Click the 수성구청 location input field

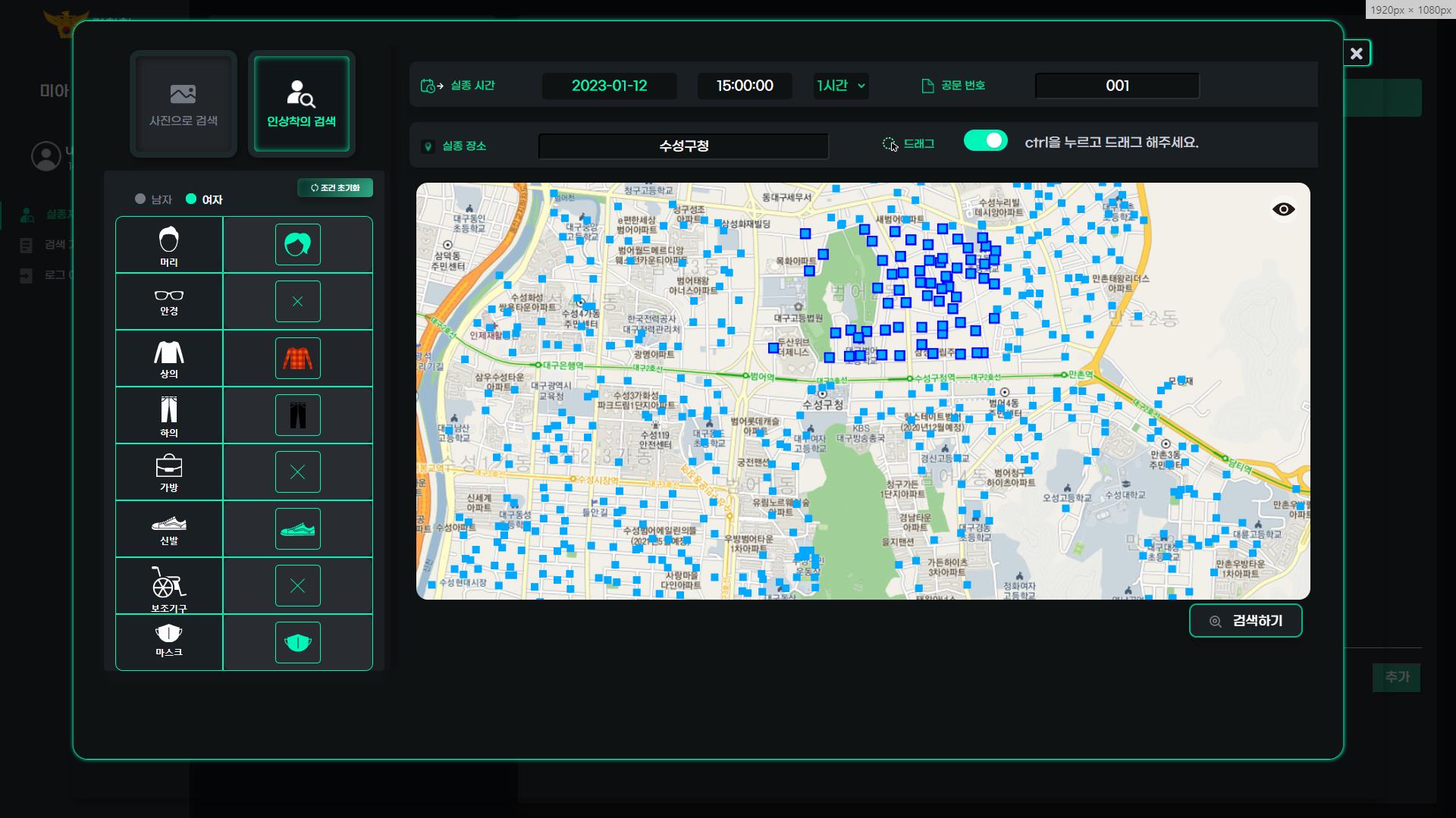pyautogui.click(x=683, y=146)
